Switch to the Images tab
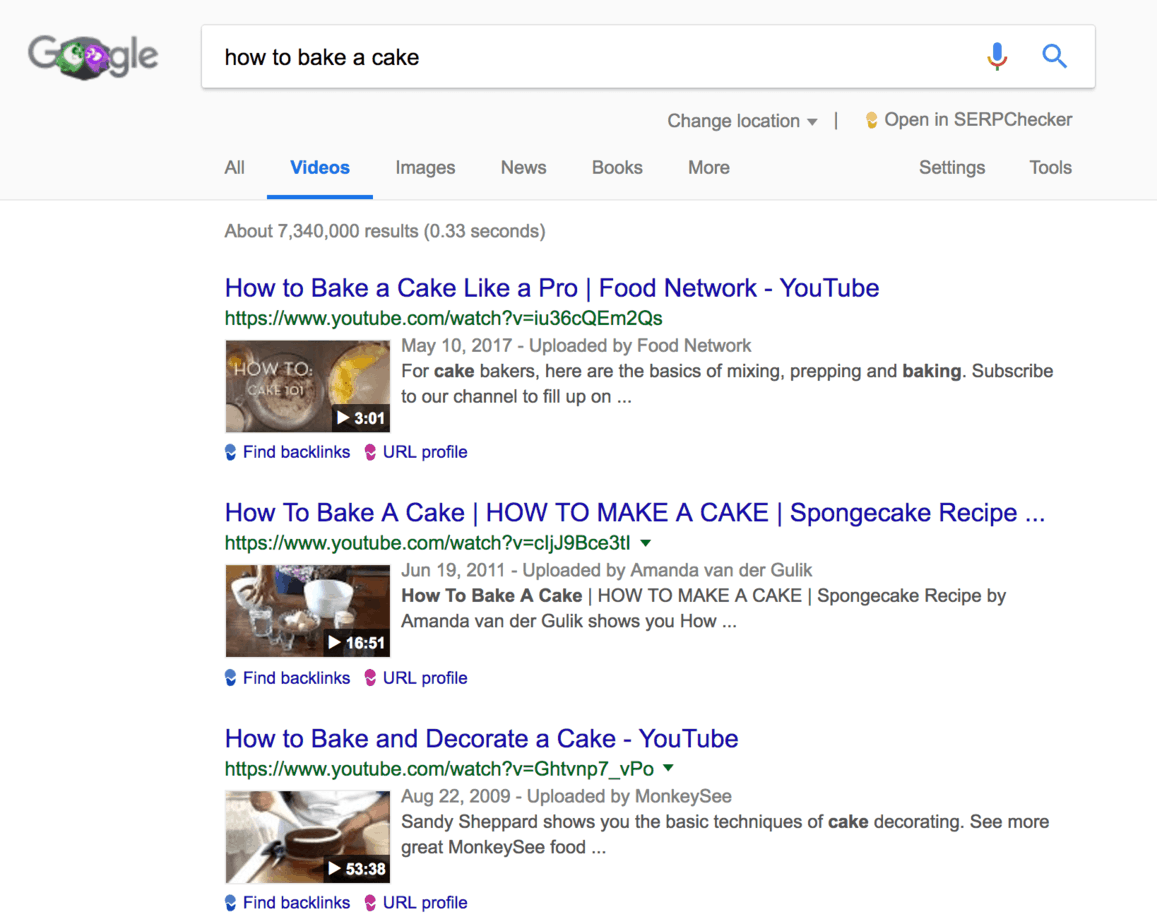Screen dimensions: 1157x924 tap(425, 167)
